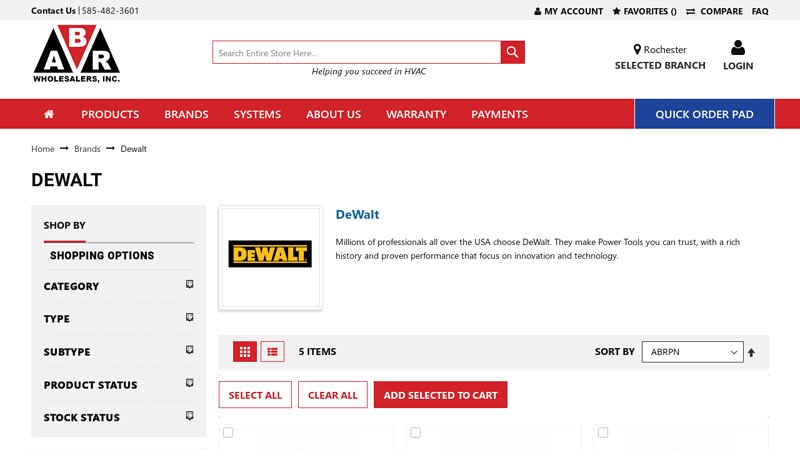
Task: Open the About Us menu
Action: (334, 114)
